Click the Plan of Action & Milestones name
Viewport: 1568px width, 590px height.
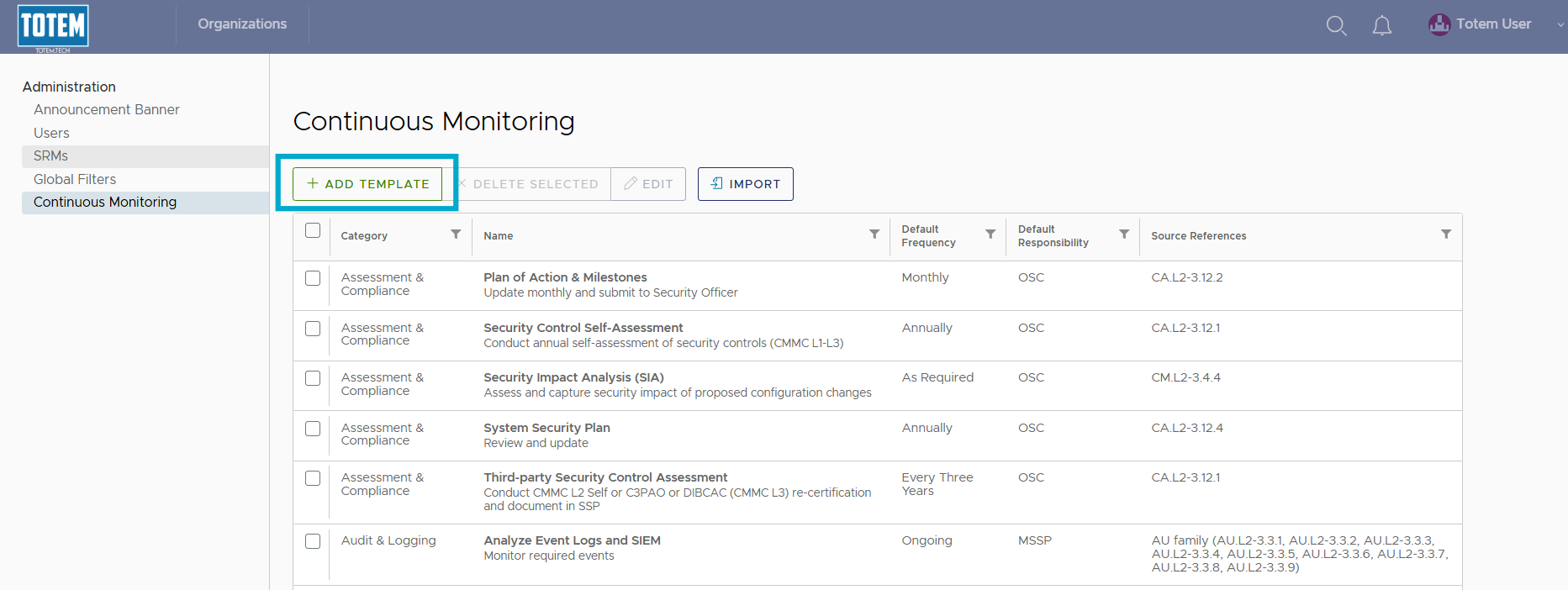coord(565,277)
